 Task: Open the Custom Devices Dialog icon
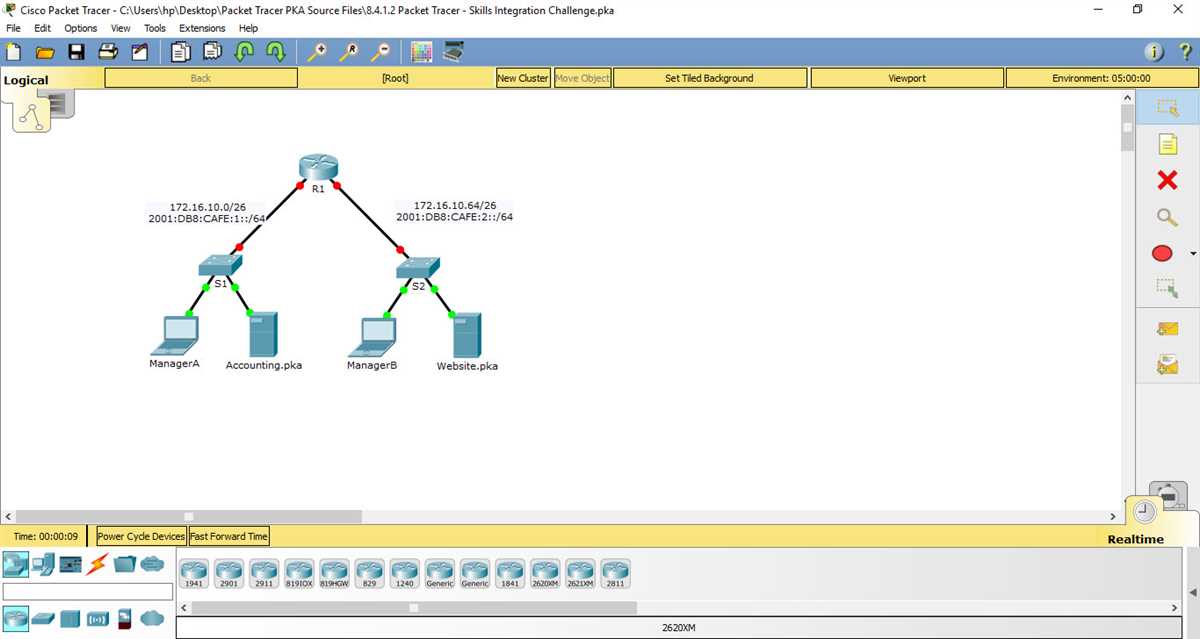(x=454, y=52)
